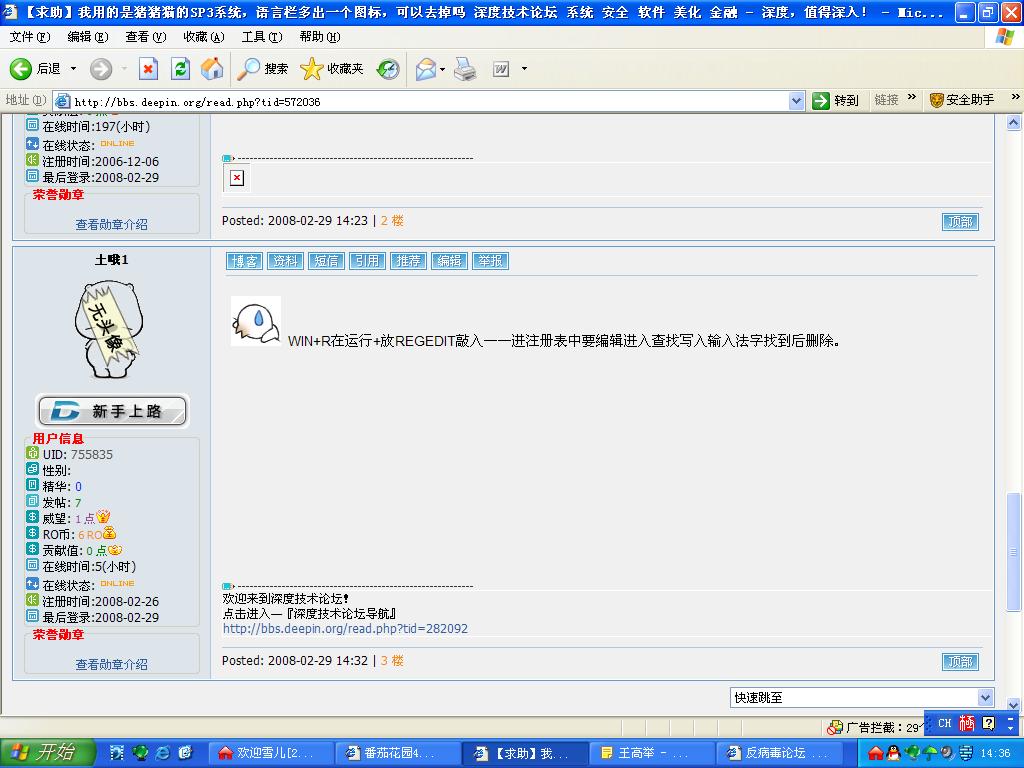Click the 举报 report button
This screenshot has width=1024, height=768.
tap(490, 261)
